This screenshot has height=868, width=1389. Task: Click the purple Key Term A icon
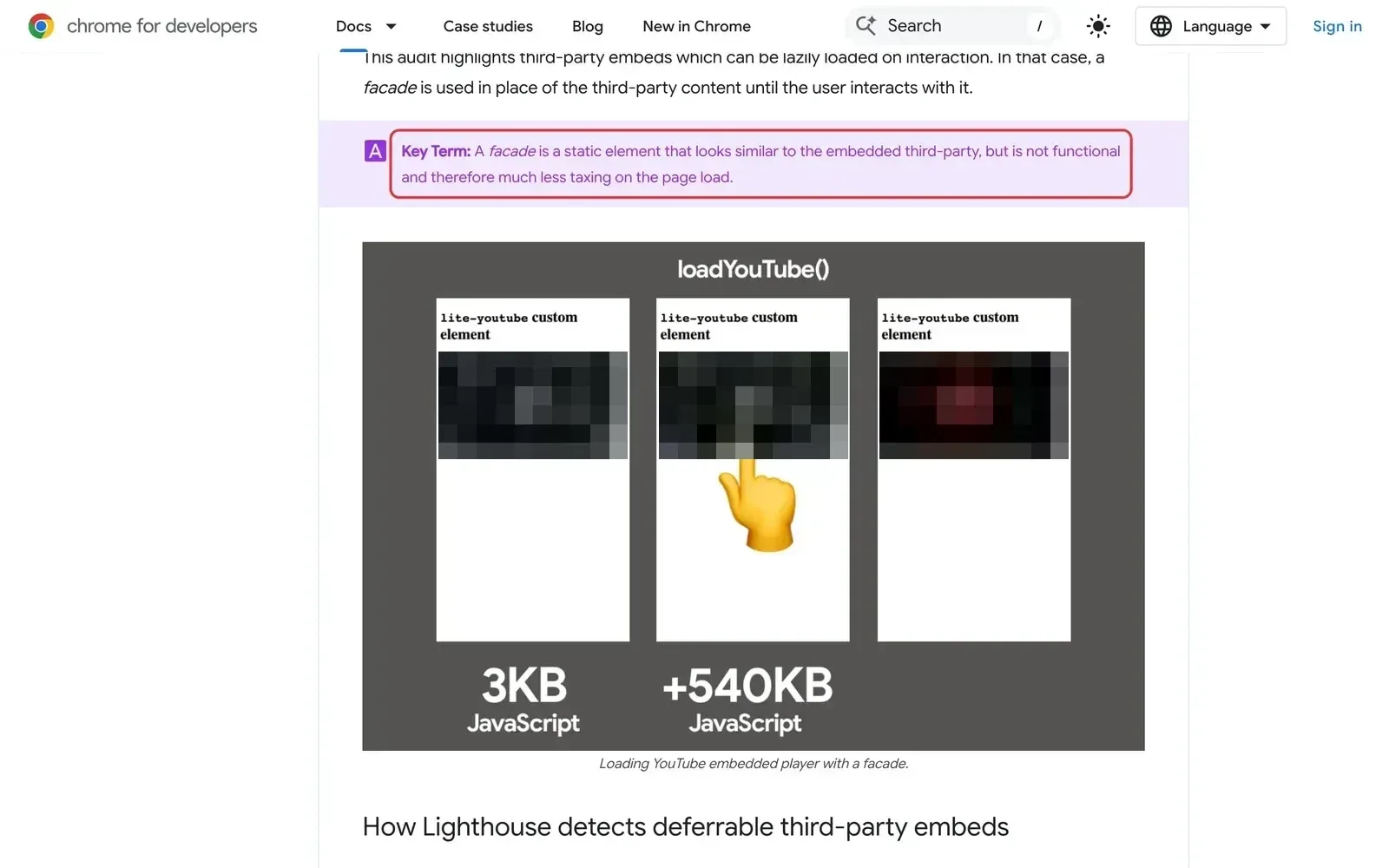[x=375, y=151]
